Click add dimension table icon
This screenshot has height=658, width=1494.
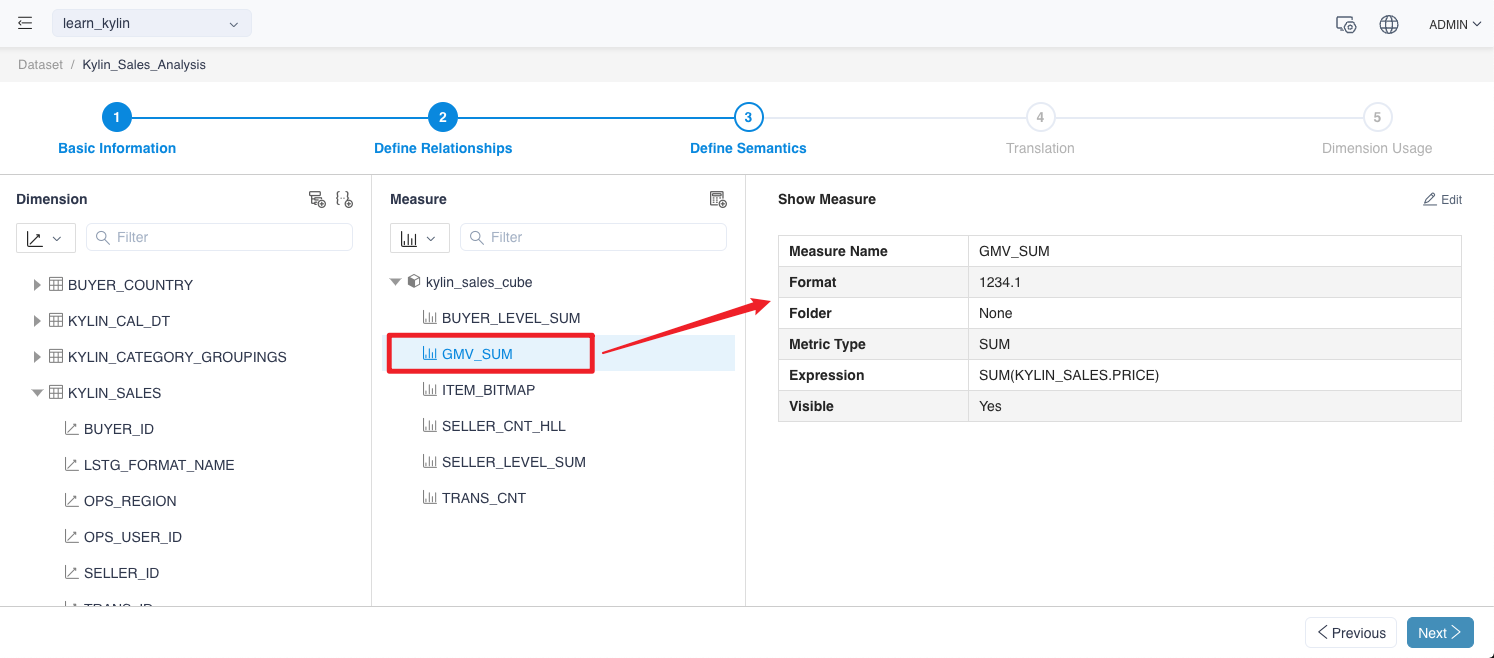[317, 199]
